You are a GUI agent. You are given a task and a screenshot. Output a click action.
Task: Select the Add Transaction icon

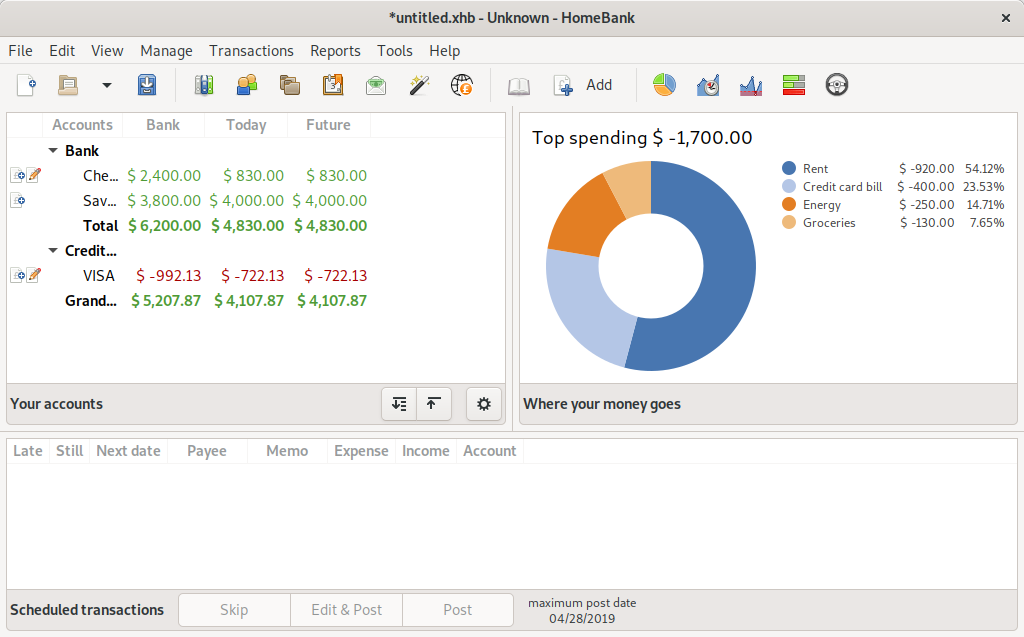563,85
